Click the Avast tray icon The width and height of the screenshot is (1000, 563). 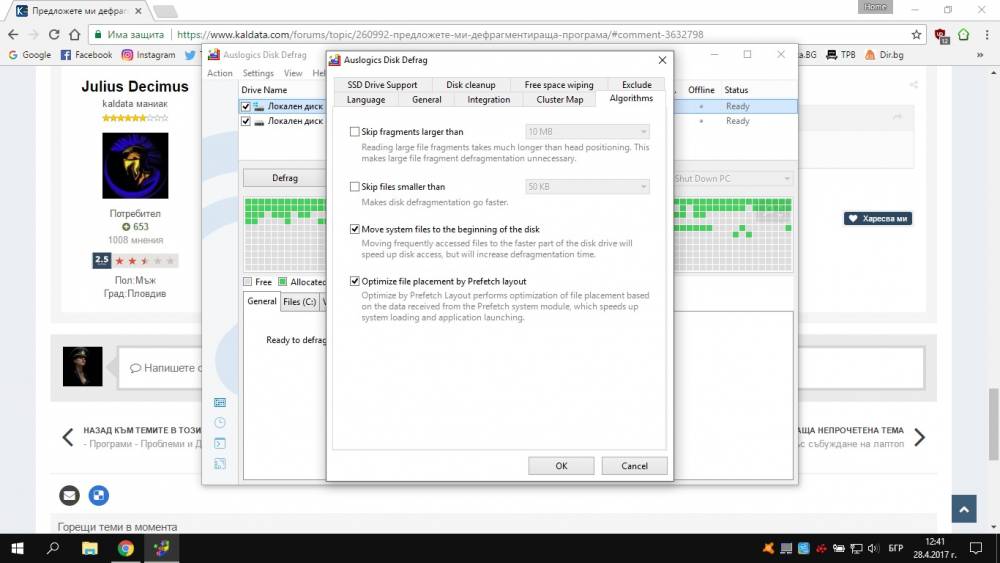[768, 548]
